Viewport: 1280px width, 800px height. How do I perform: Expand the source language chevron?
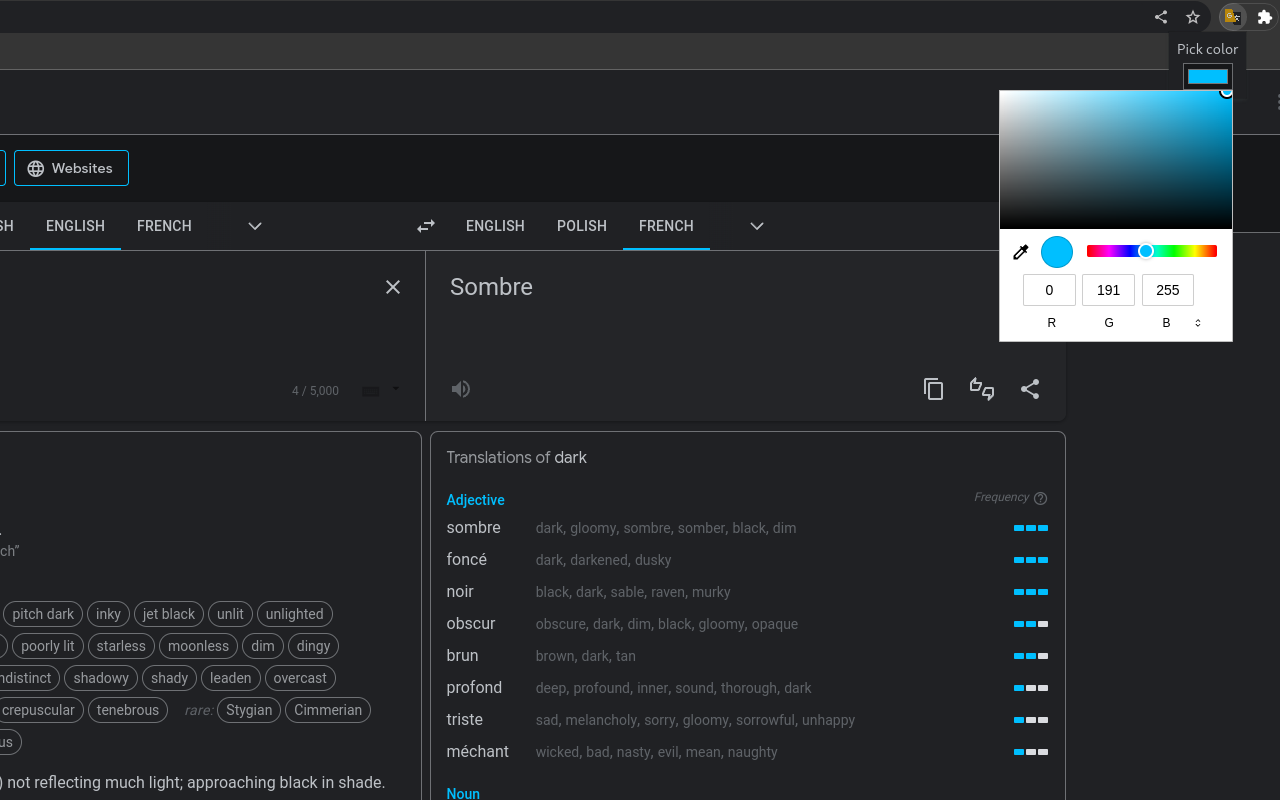click(x=254, y=226)
